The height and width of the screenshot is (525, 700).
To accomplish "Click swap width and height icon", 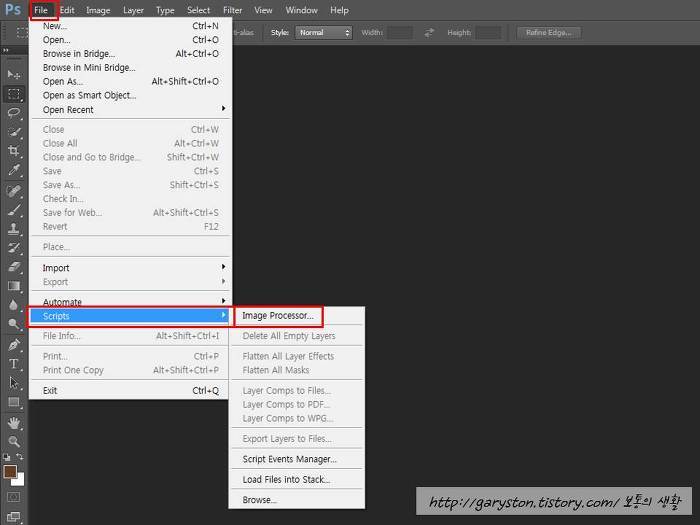I will (x=429, y=33).
